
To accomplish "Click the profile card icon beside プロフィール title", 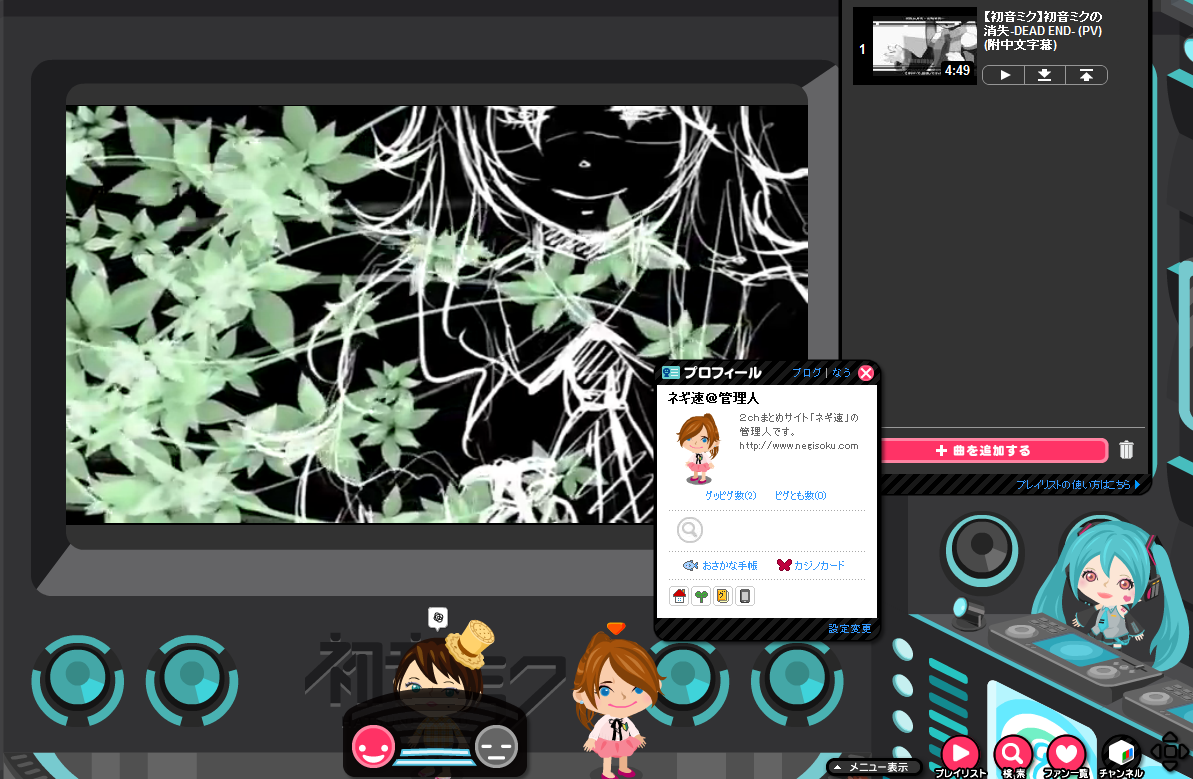I will point(670,373).
